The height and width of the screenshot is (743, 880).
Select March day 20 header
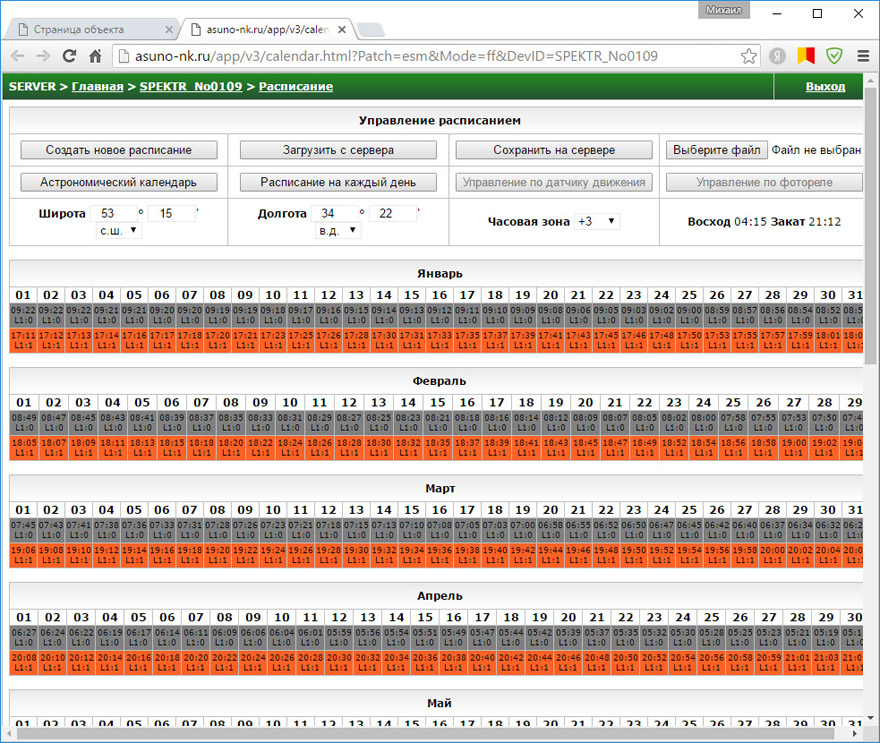click(550, 510)
